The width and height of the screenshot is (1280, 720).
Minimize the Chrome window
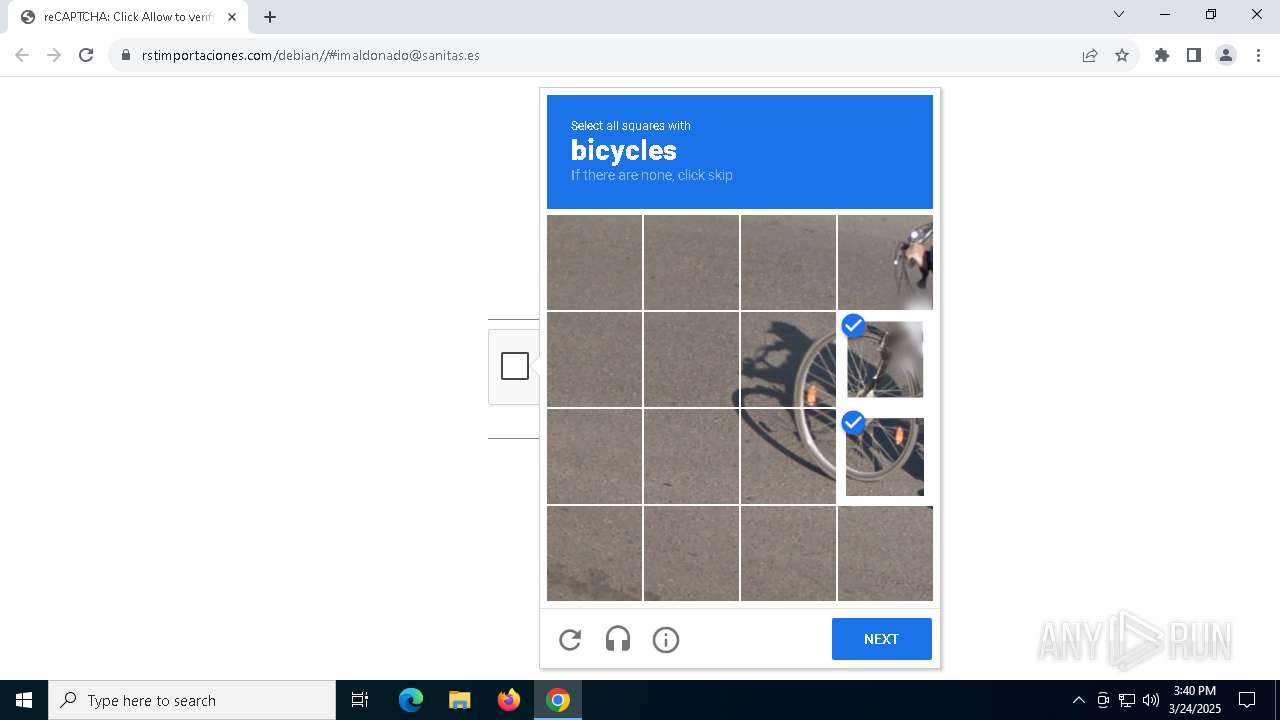click(1165, 14)
